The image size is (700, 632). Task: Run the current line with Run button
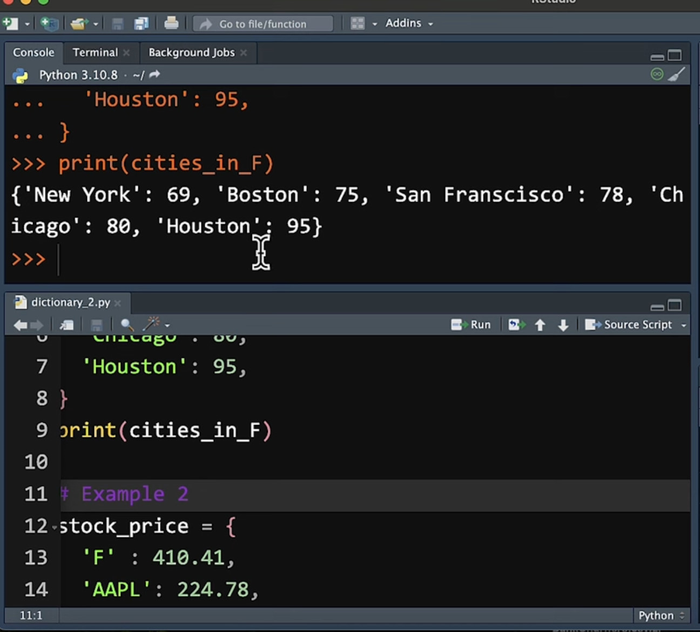pos(471,325)
